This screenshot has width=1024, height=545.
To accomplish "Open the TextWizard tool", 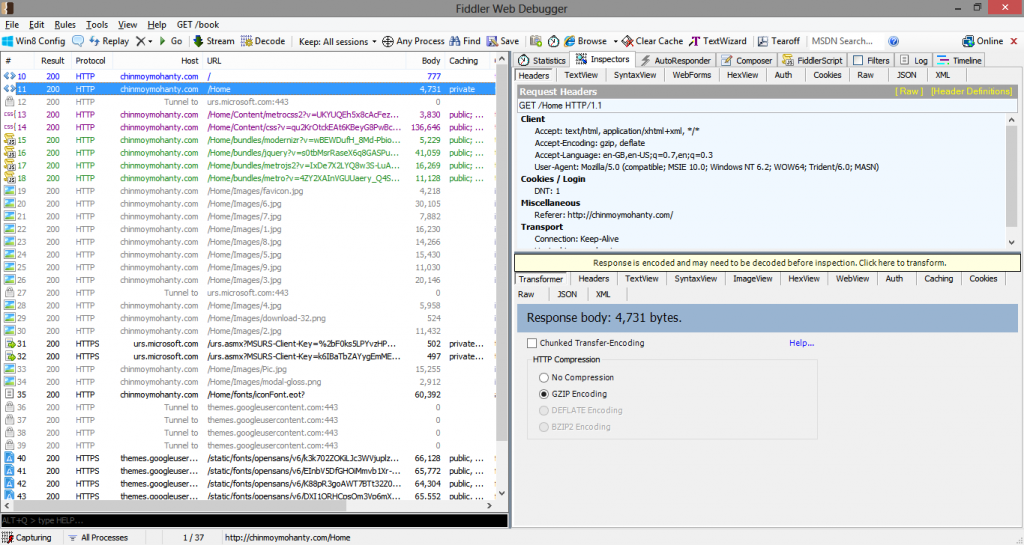I will coord(718,41).
